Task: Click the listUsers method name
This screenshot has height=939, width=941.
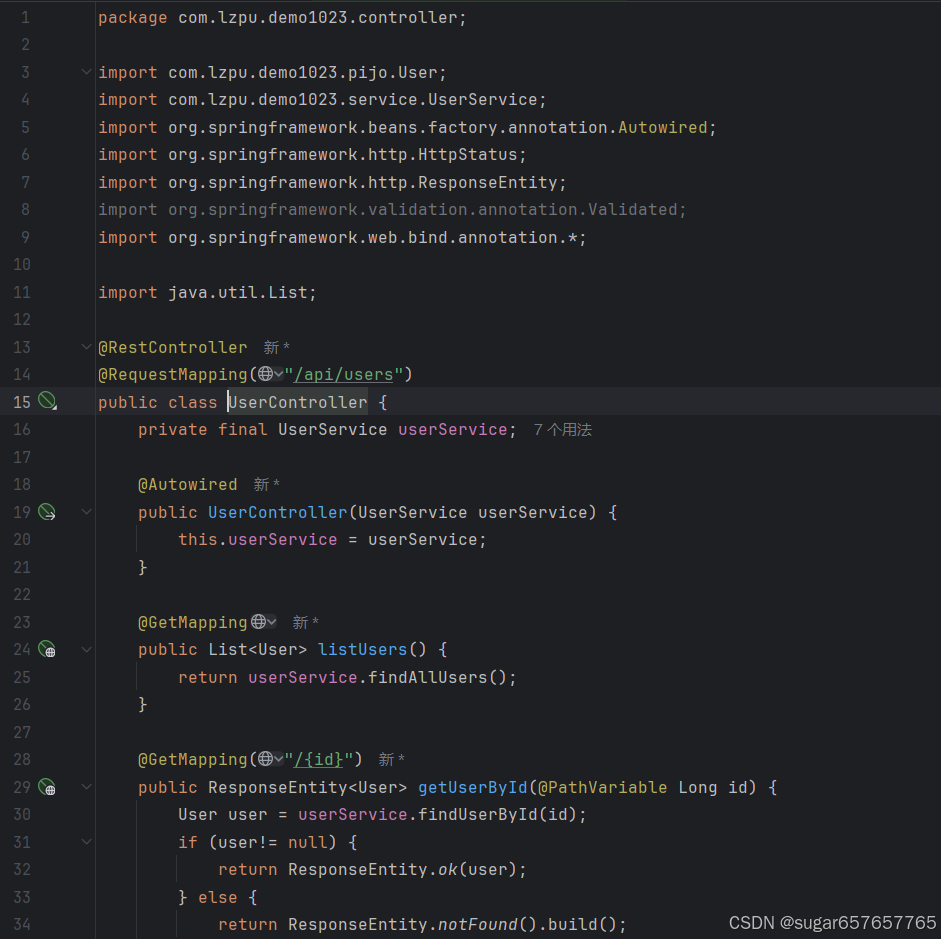Action: (362, 650)
